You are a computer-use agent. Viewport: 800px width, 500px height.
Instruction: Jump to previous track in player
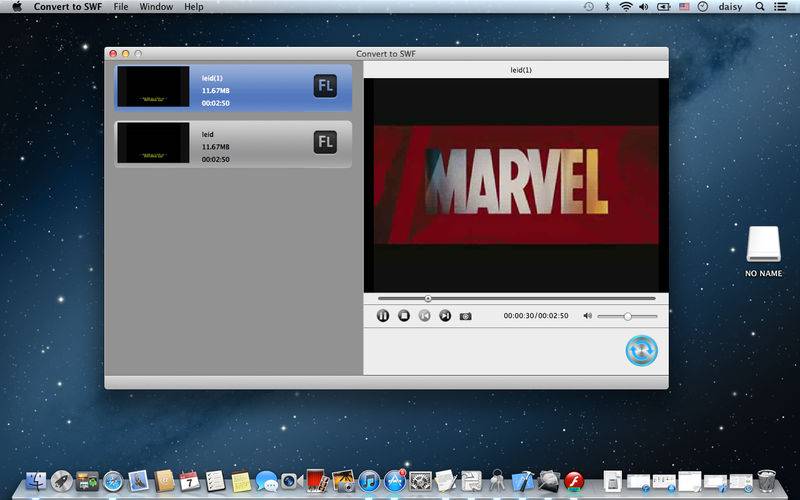coord(424,316)
